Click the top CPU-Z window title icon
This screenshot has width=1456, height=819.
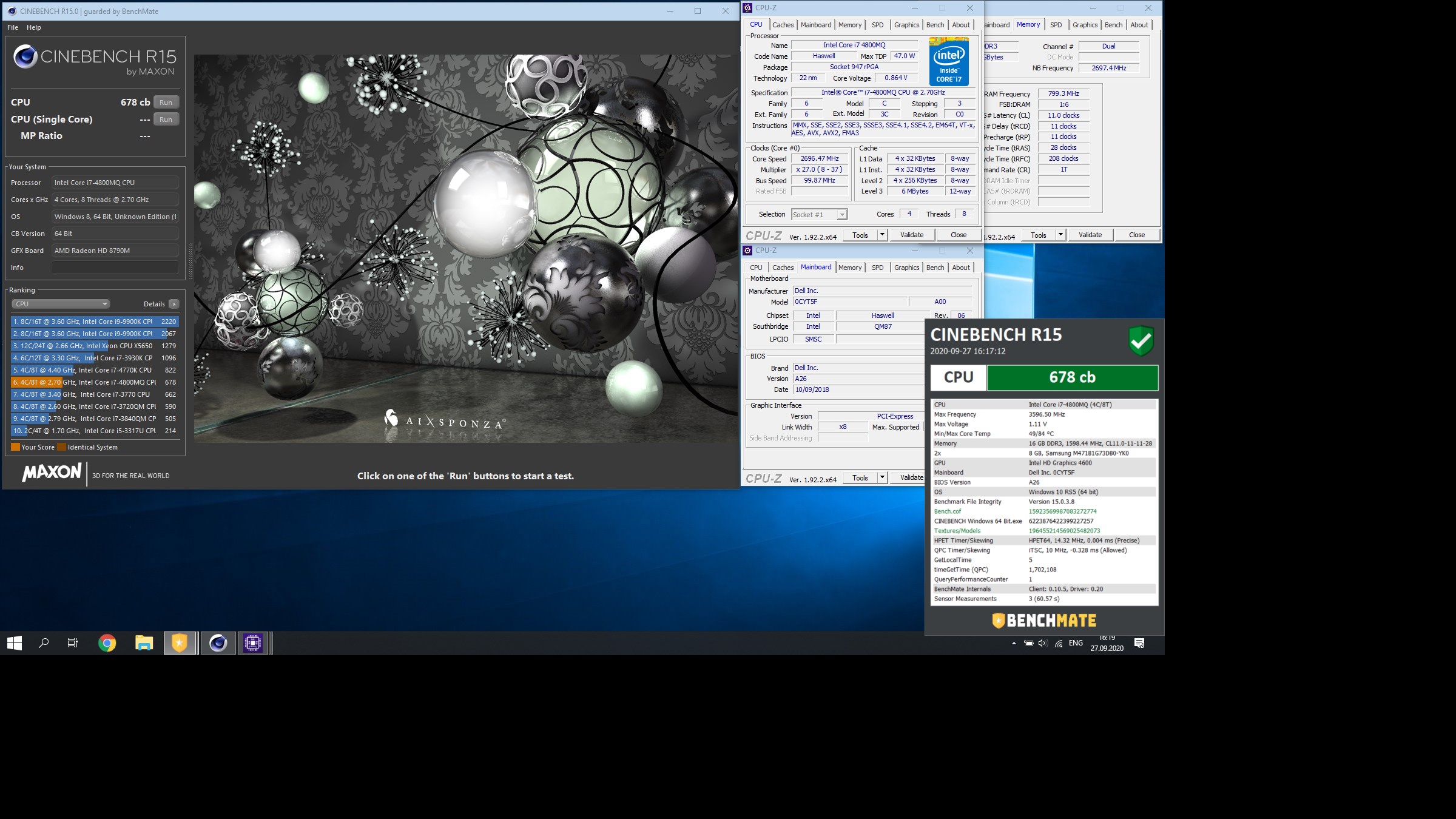point(748,8)
